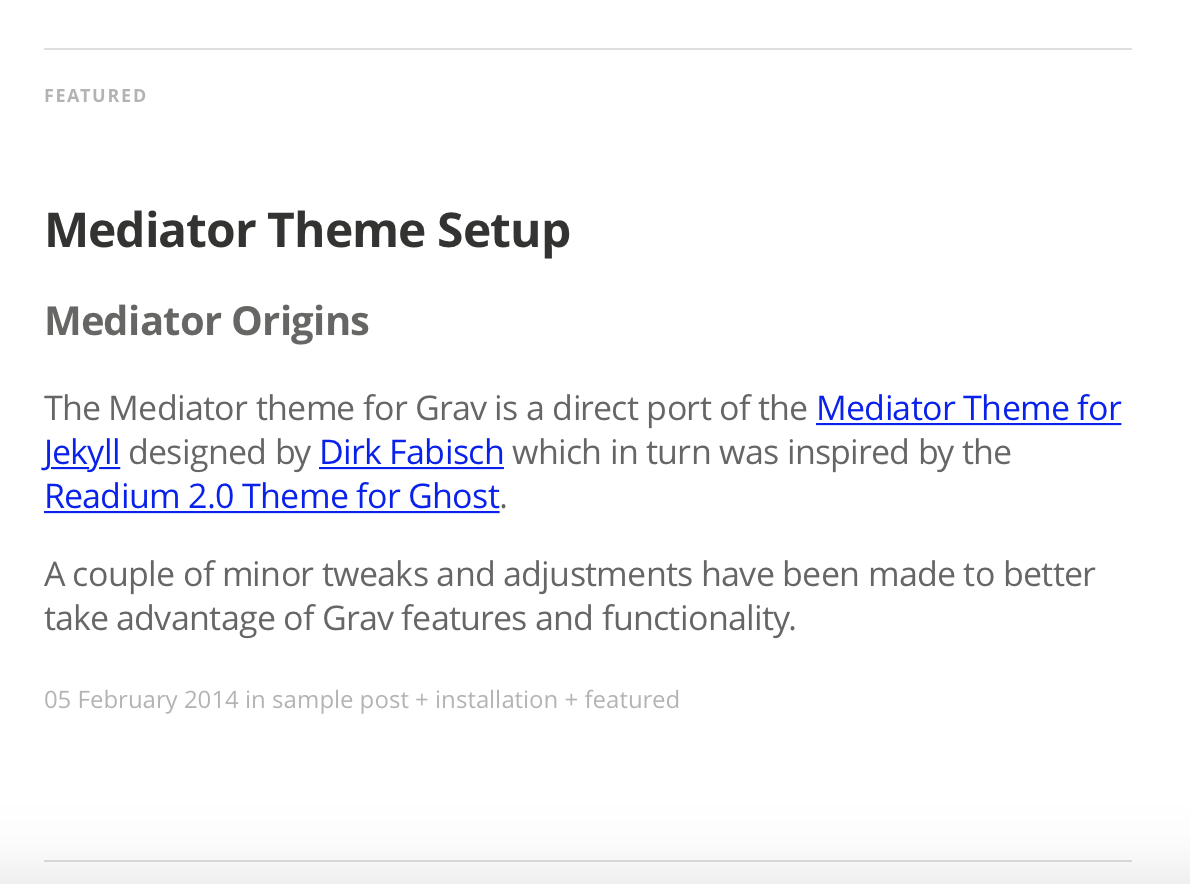Open the "sample post" tag
The image size is (1190, 884).
340,699
